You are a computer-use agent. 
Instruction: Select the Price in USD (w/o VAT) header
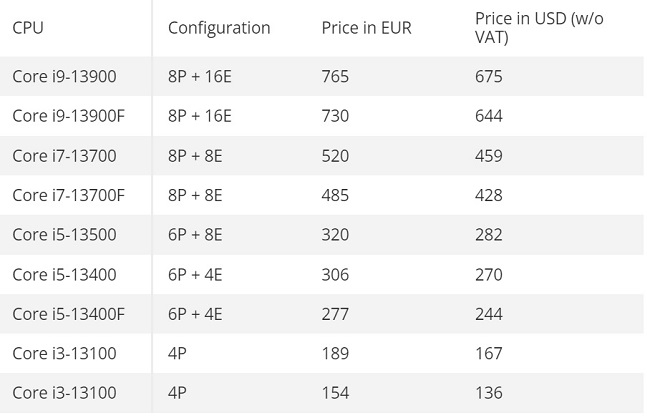(x=539, y=28)
